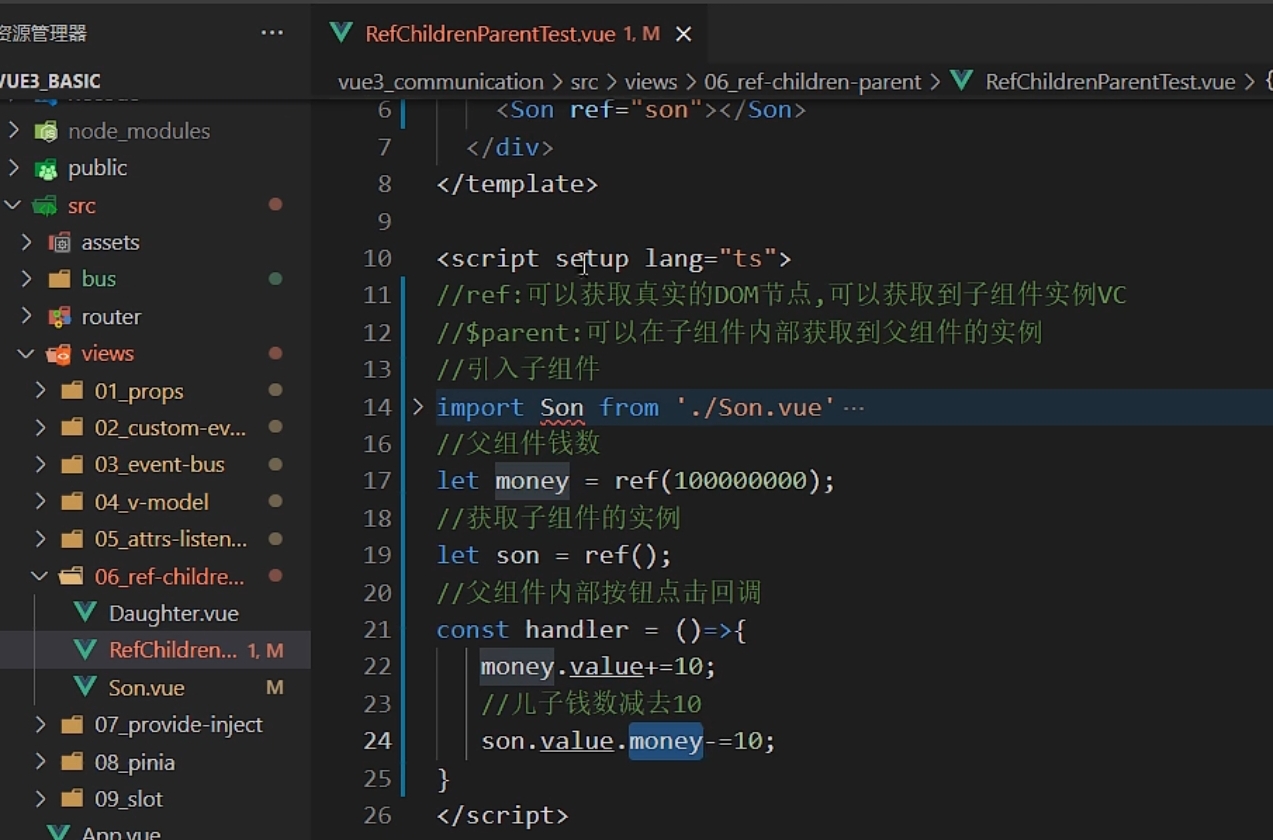1273x840 pixels.
Task: Select the RefChildrenParentTest.vue tab
Action: point(511,34)
